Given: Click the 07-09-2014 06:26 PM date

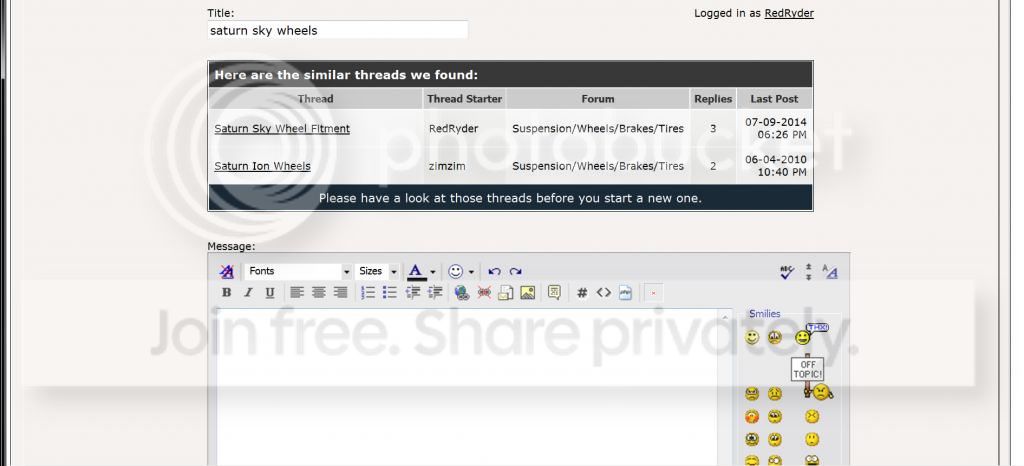Looking at the screenshot, I should 776,129.
